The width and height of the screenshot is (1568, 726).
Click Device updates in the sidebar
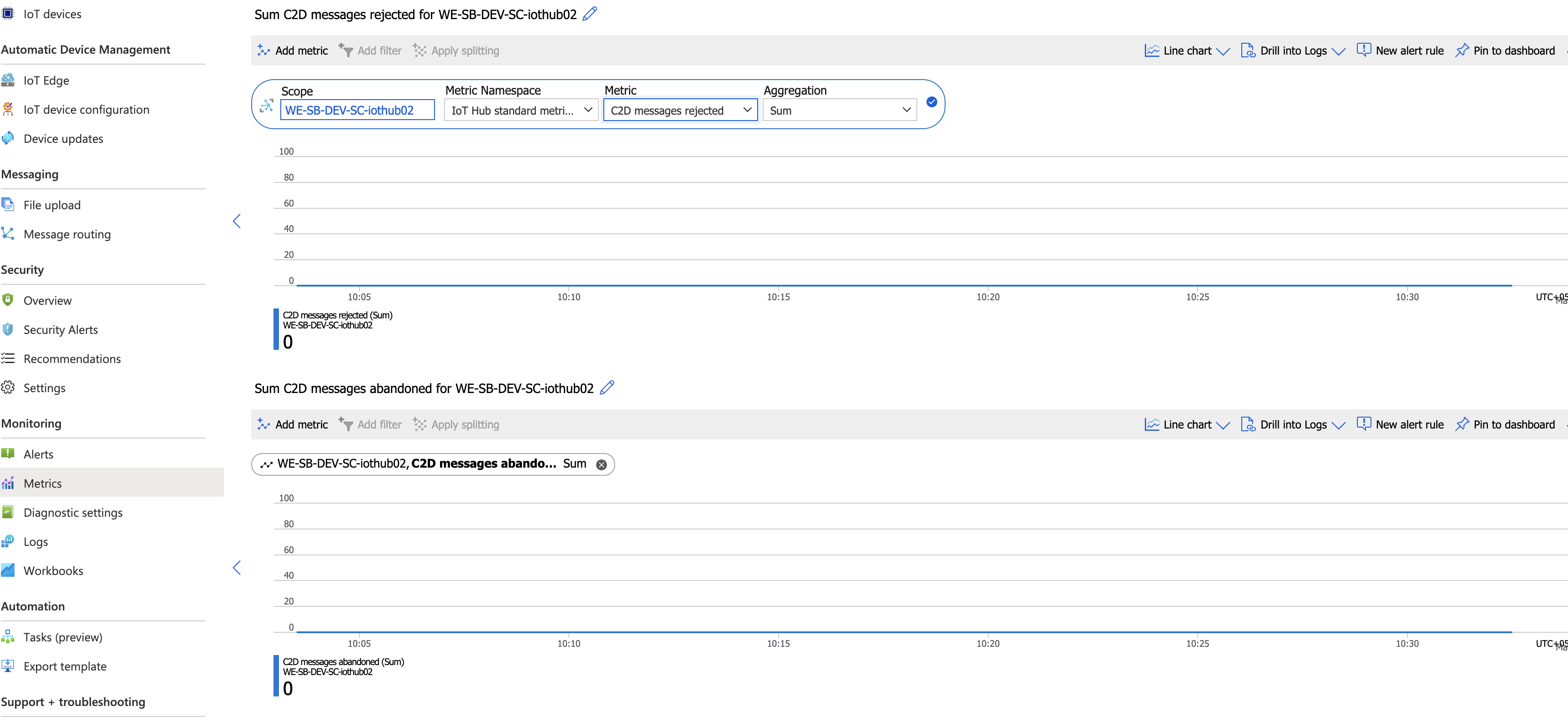(x=63, y=138)
